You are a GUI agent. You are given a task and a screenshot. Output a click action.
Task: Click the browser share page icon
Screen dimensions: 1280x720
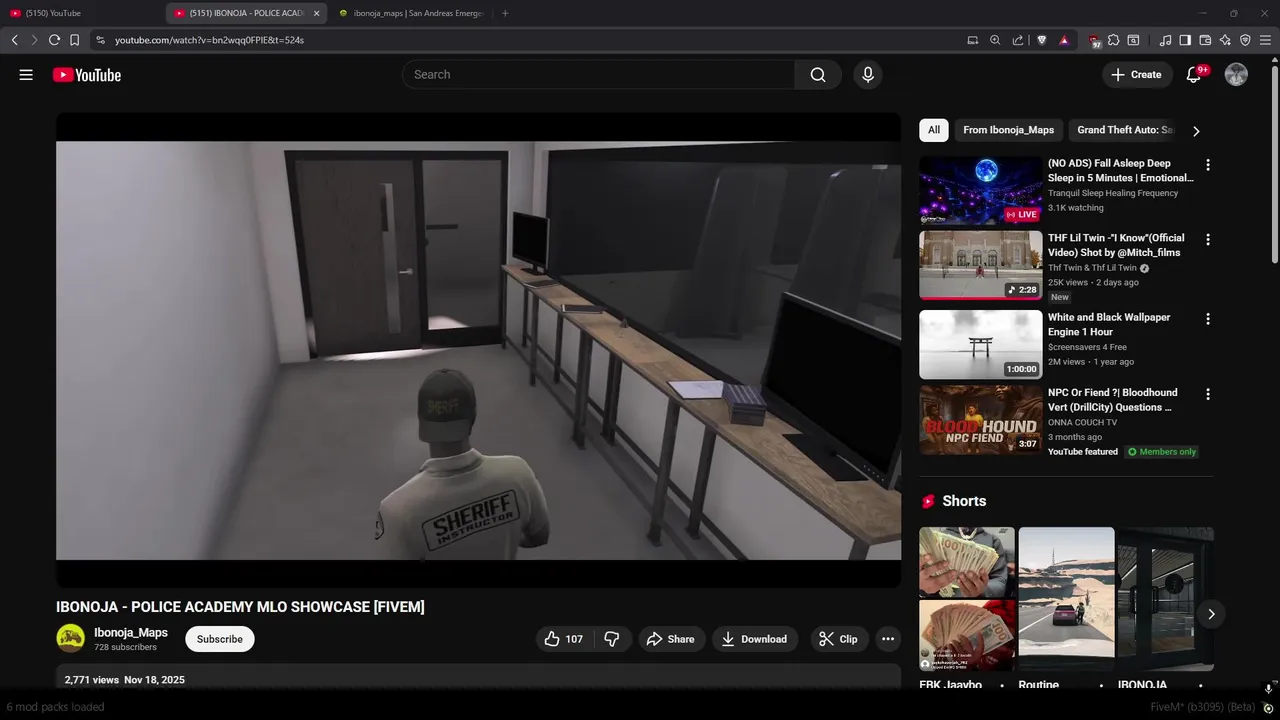tap(1018, 40)
